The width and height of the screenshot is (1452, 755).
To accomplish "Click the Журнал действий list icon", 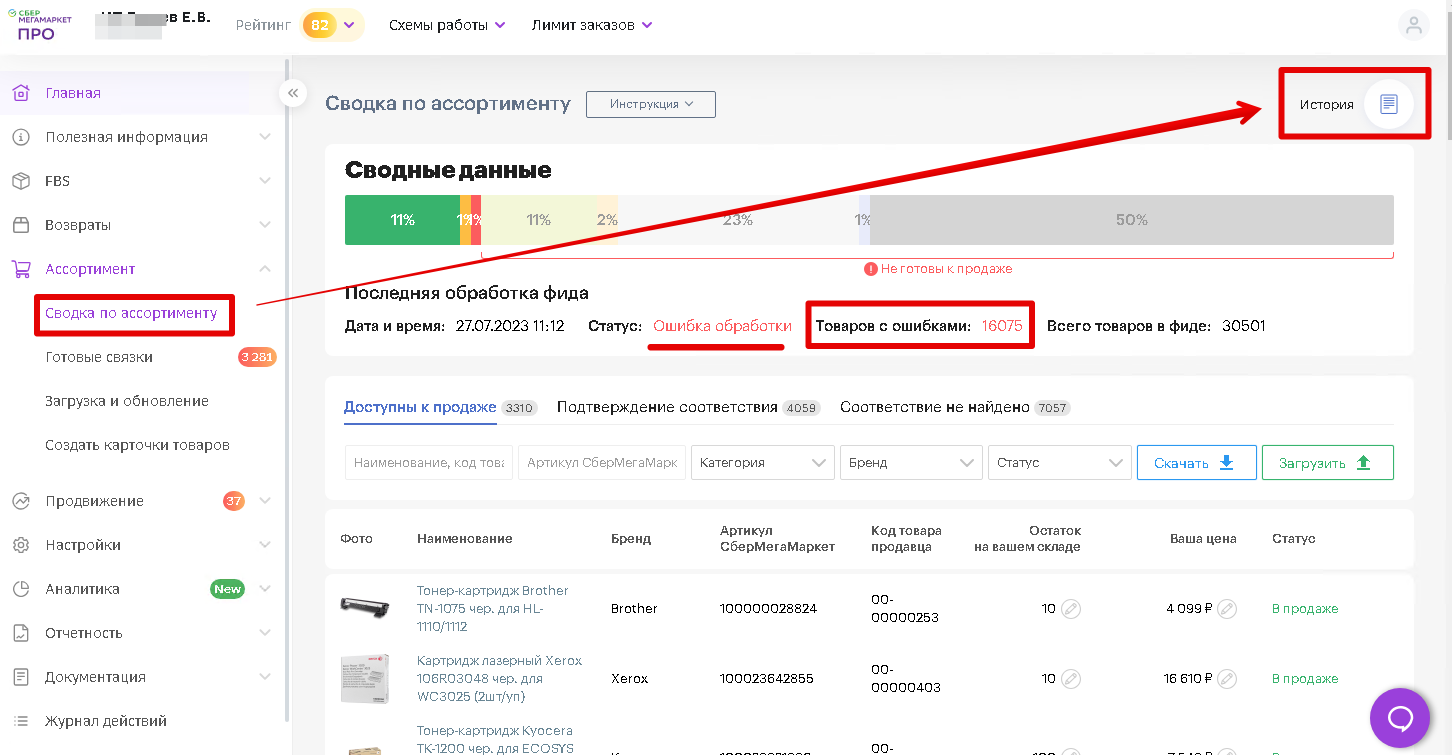I will [20, 721].
